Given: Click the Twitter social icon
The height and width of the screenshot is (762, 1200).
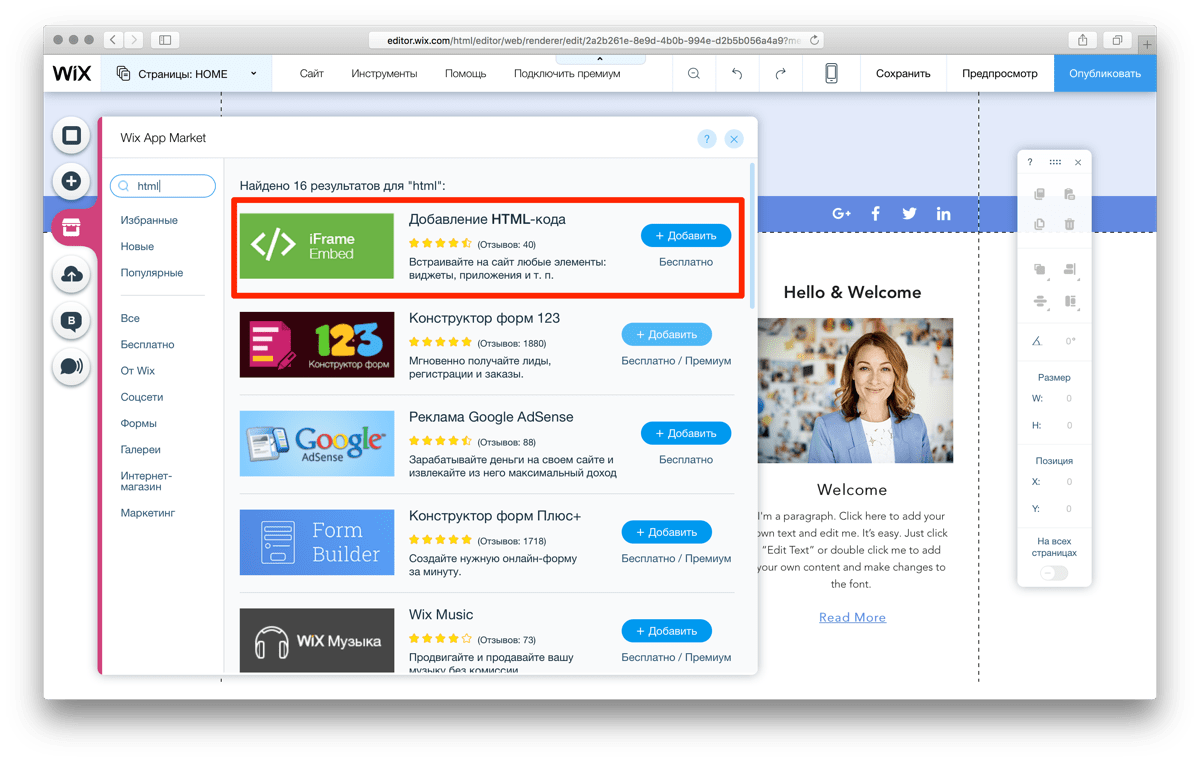Looking at the screenshot, I should click(909, 213).
